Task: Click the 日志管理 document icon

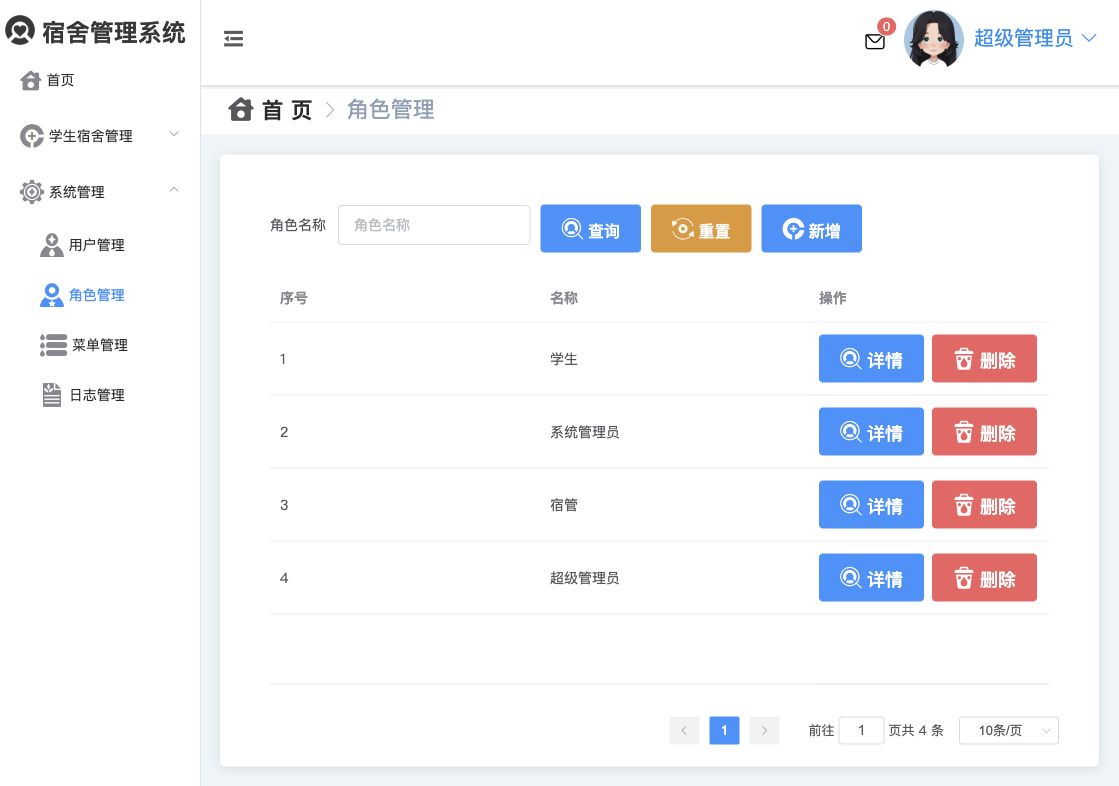Action: point(52,395)
